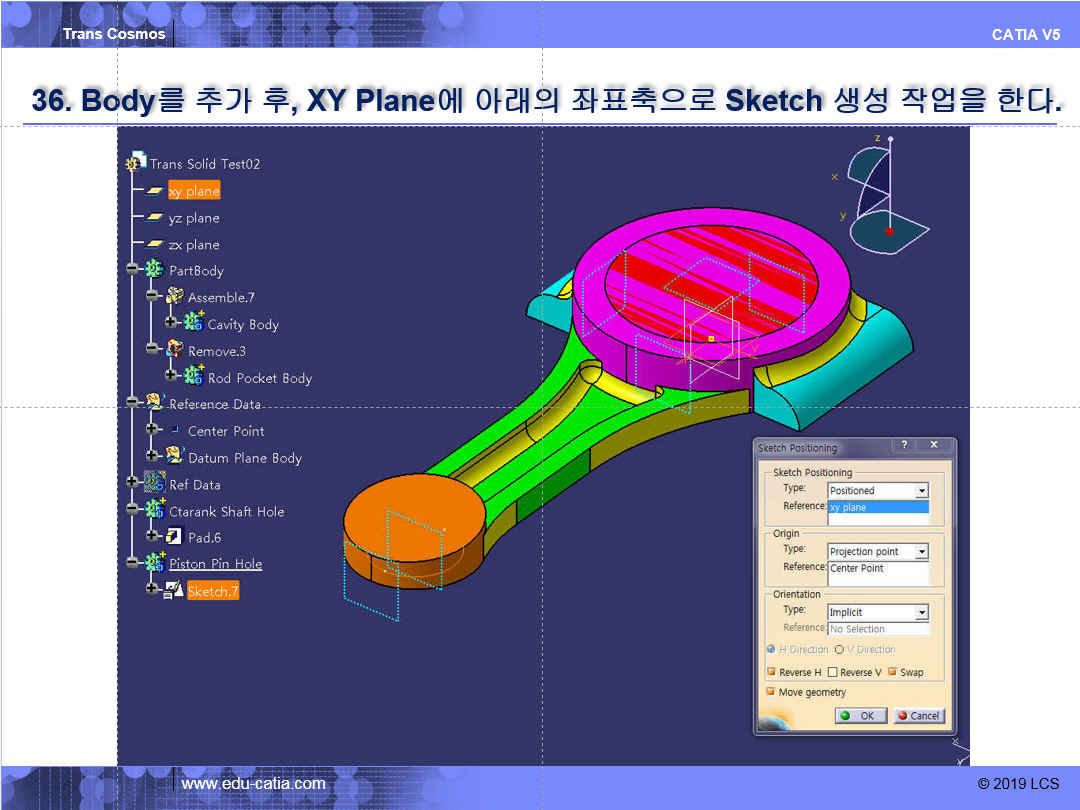
Task: Click the Center Point origin reference field
Action: 878,572
